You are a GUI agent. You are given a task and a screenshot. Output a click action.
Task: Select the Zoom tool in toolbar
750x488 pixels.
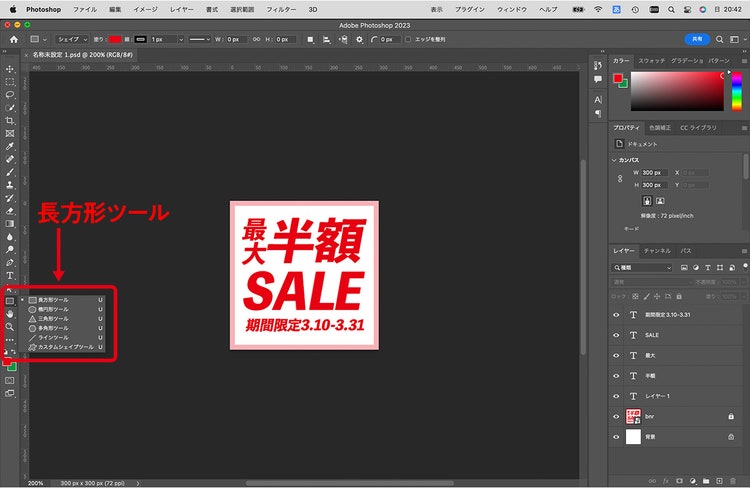coord(10,327)
